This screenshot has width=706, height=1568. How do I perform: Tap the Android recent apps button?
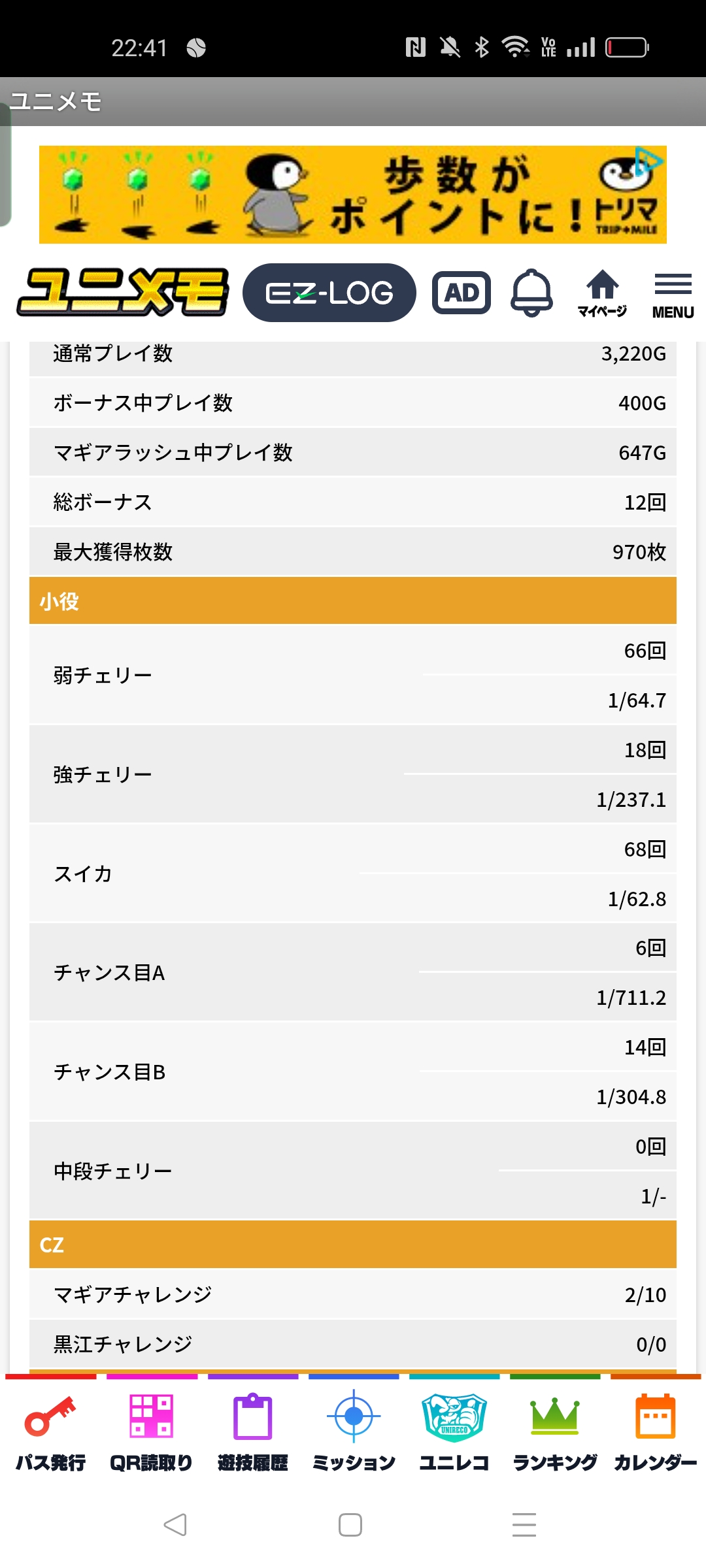click(x=524, y=1525)
